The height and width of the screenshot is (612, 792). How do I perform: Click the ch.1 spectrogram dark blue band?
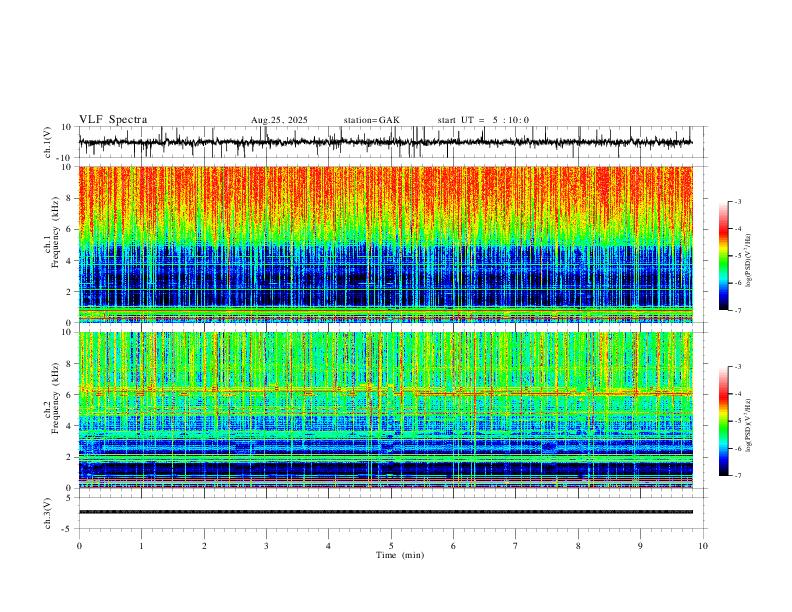(x=385, y=278)
